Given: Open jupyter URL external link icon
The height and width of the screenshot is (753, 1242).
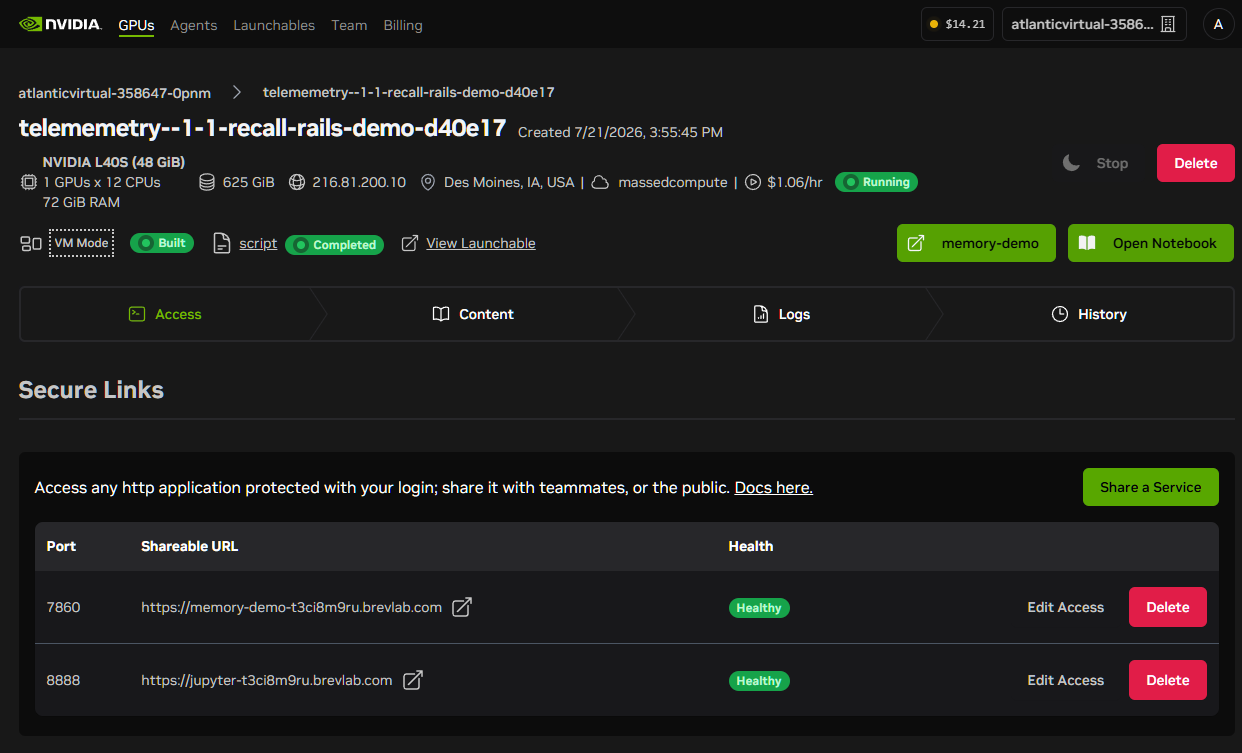Looking at the screenshot, I should (x=412, y=680).
